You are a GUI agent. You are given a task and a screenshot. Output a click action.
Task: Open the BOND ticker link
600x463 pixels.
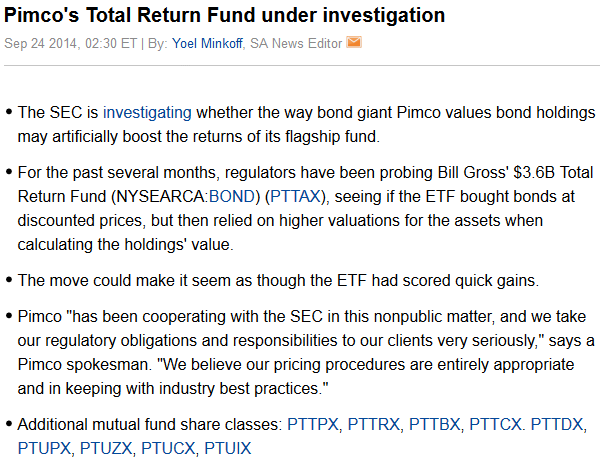[x=232, y=196]
